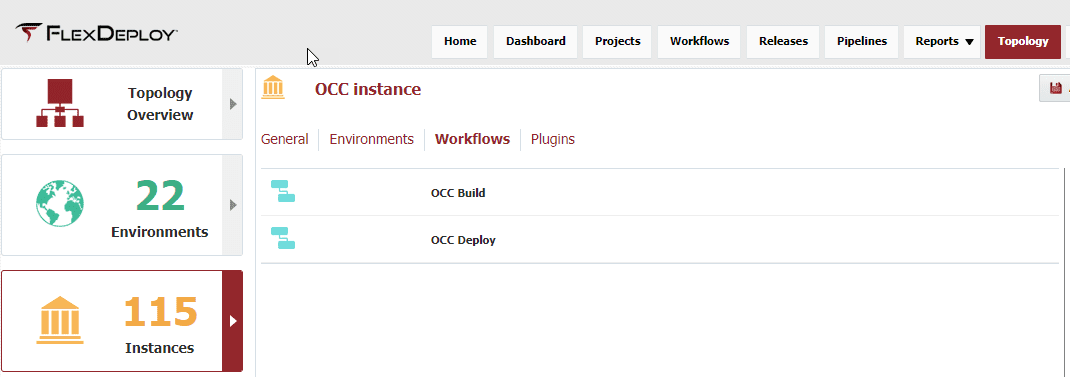Image resolution: width=1070 pixels, height=377 pixels.
Task: Switch to the Environments tab
Action: click(x=371, y=139)
